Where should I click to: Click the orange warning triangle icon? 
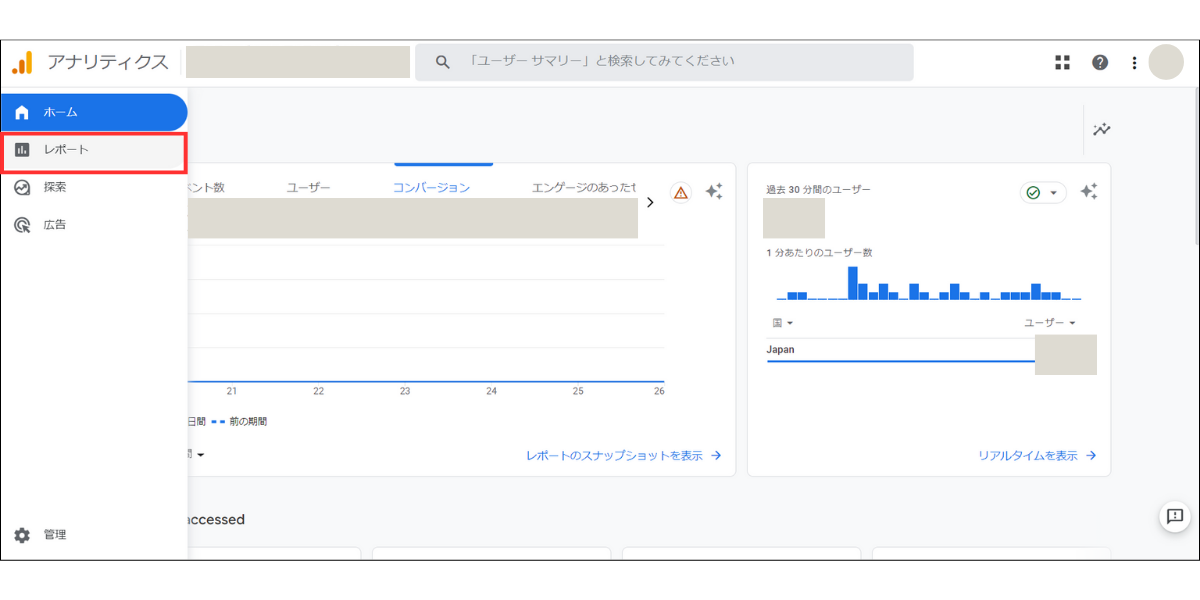click(x=681, y=193)
